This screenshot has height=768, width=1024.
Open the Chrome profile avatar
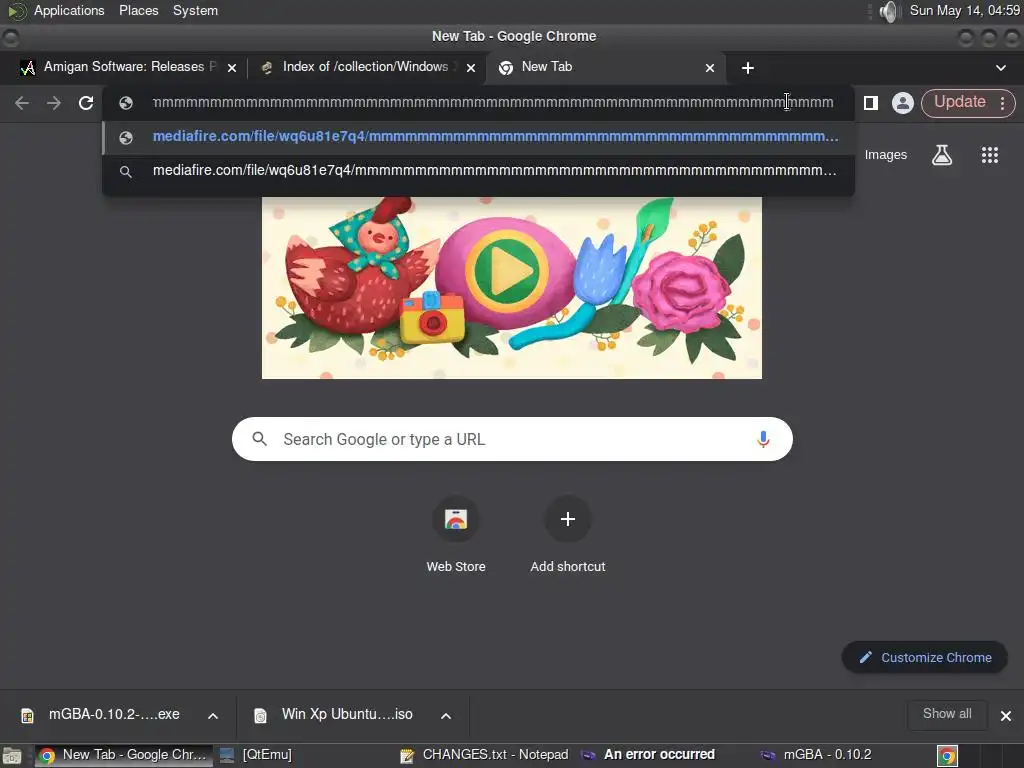click(x=903, y=103)
